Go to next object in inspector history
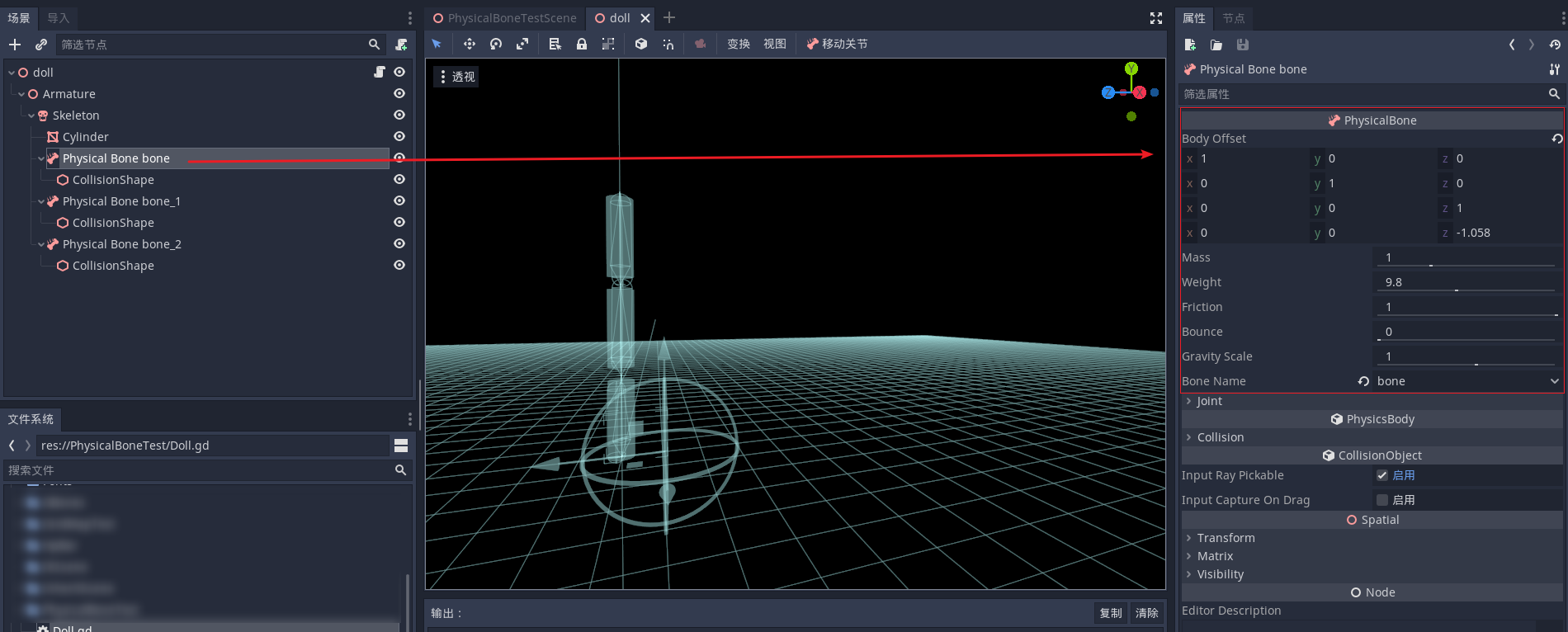Image resolution: width=1568 pixels, height=632 pixels. pos(1532,45)
